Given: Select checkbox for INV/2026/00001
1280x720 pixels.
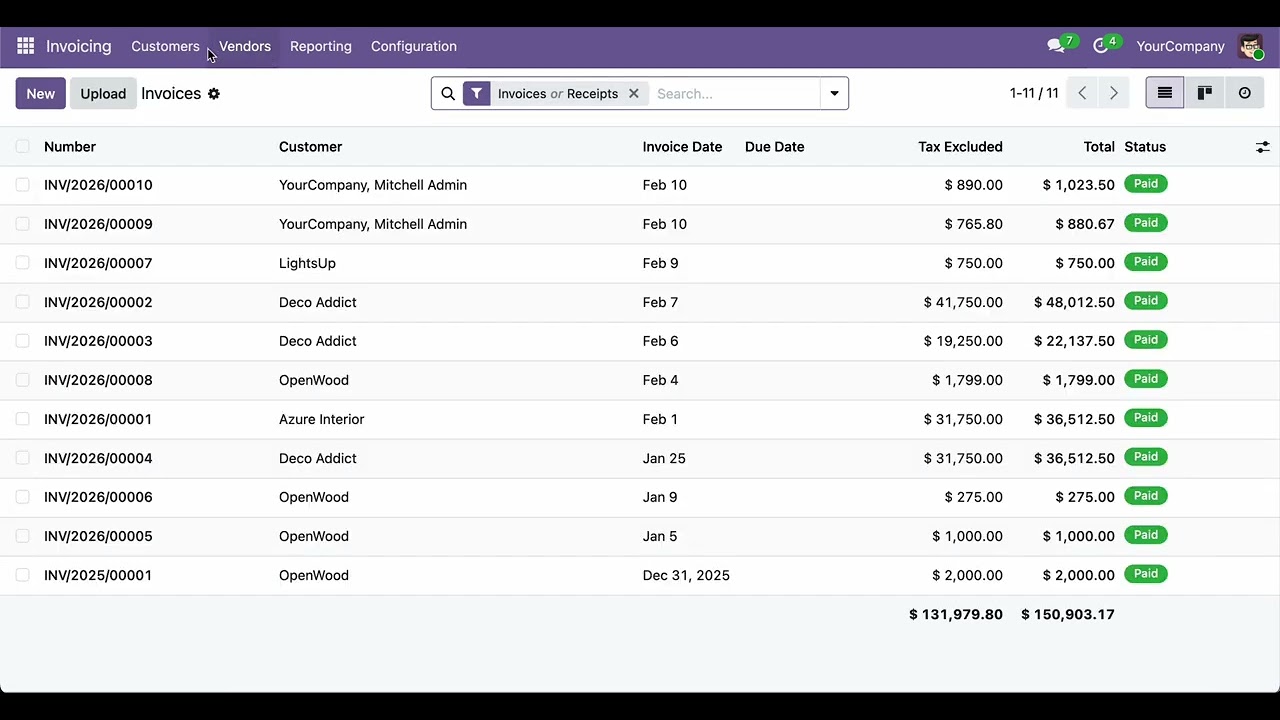Looking at the screenshot, I should coord(22,419).
